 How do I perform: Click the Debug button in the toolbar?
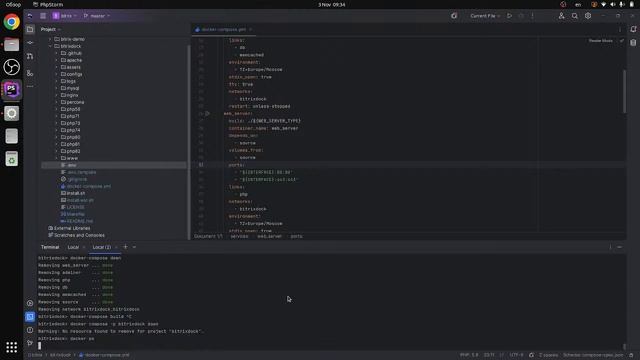tap(521, 16)
